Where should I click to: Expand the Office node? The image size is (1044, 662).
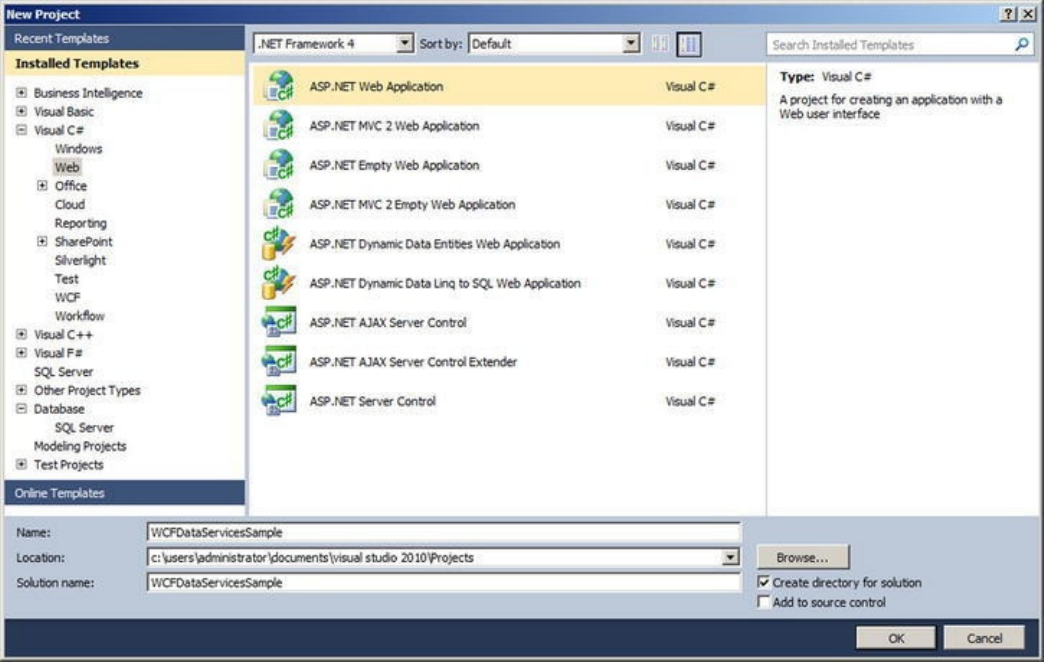point(42,185)
